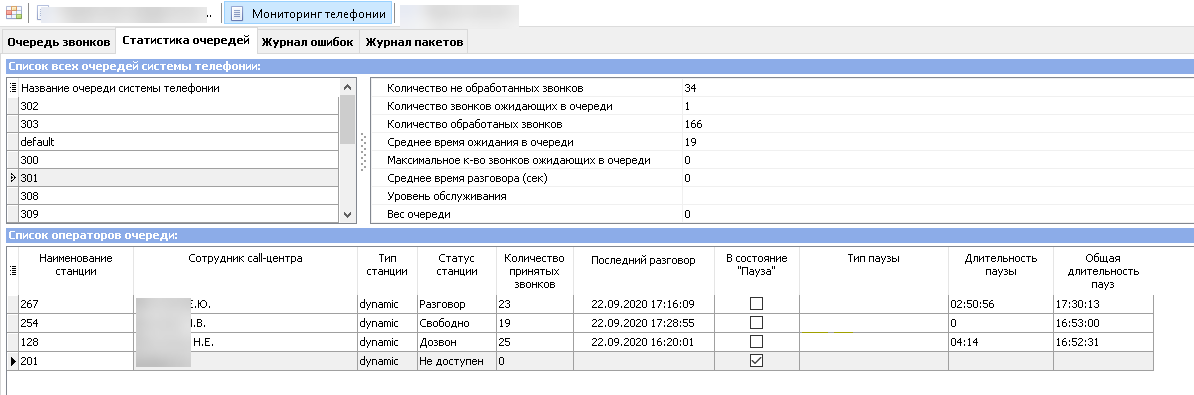Image resolution: width=1194 pixels, height=395 pixels.
Task: Click the Среднее время разговора (сек) row
Action: point(783,178)
